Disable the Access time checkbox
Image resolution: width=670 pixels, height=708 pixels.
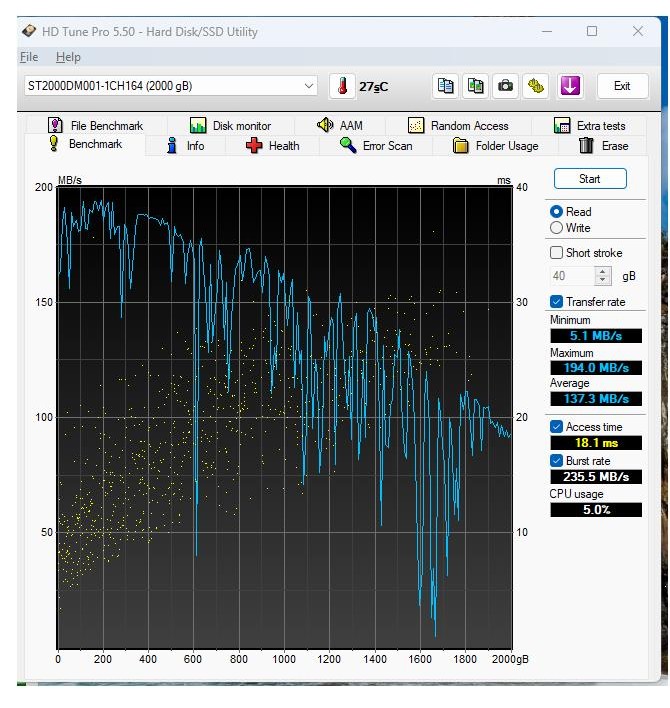point(556,427)
